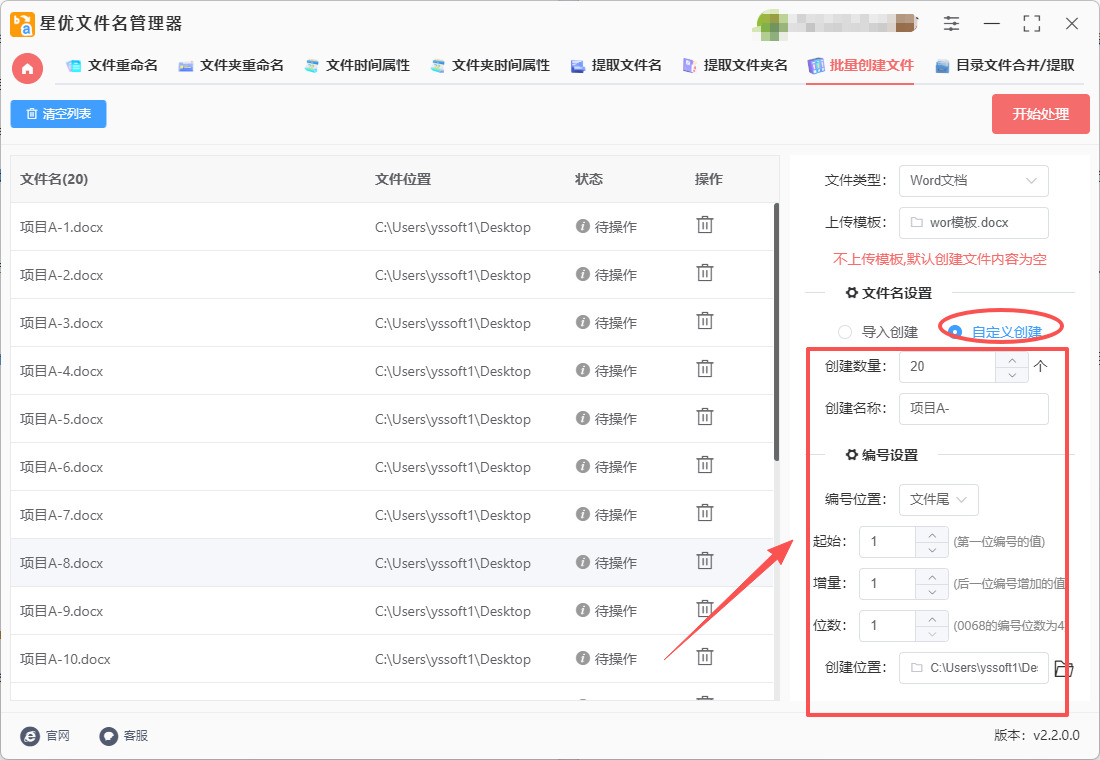Click the 文件位置 column header
Image resolution: width=1100 pixels, height=760 pixels.
(403, 180)
